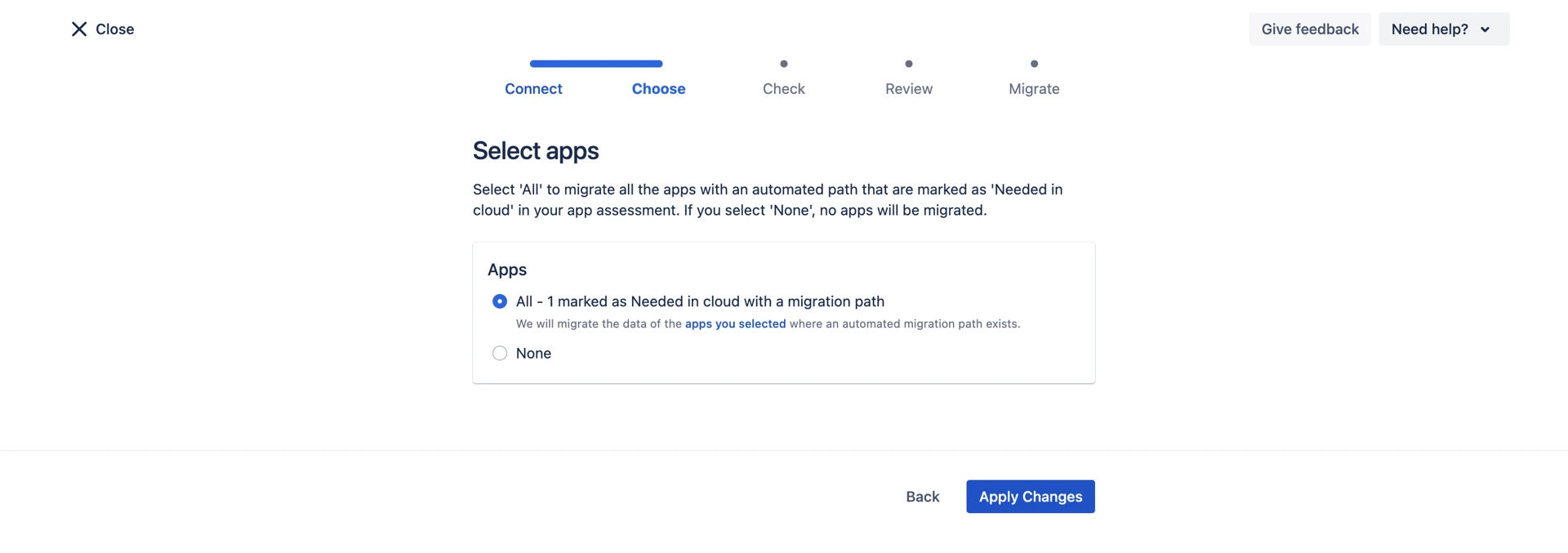
Task: Expand the chevron beside 'Need help?'
Action: 1485,29
